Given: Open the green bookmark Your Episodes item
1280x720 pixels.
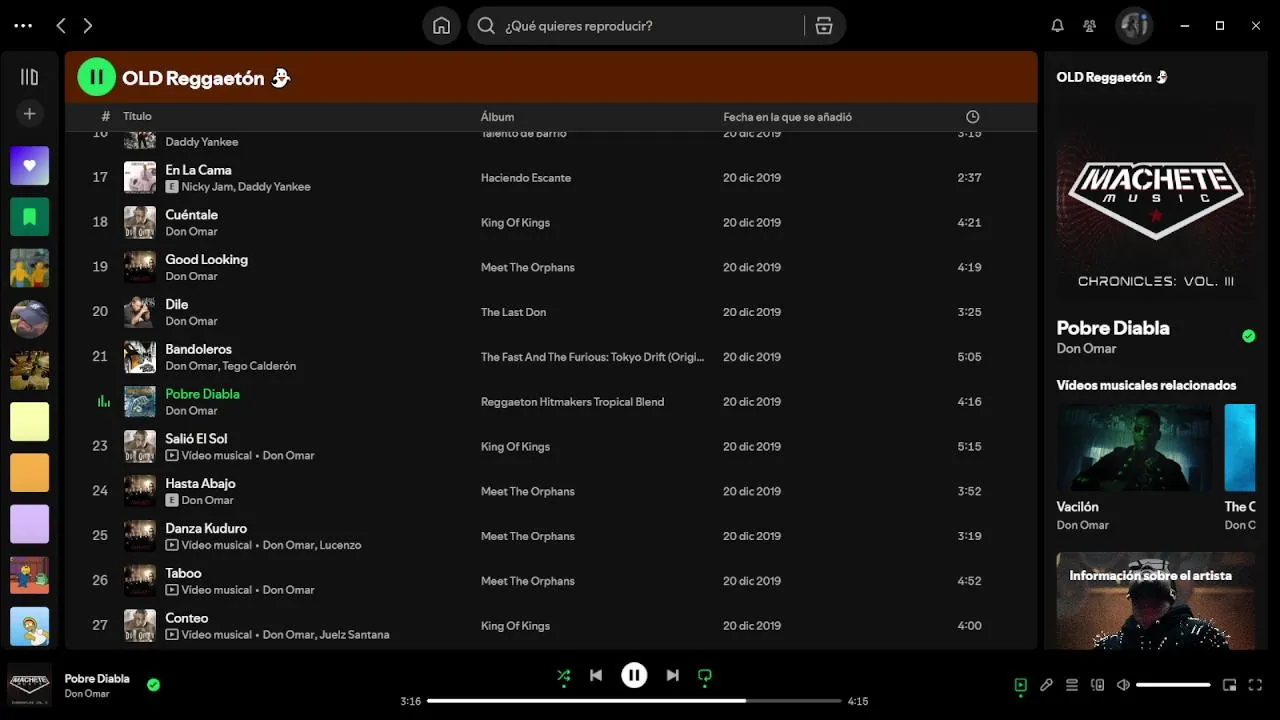Looking at the screenshot, I should (x=29, y=217).
